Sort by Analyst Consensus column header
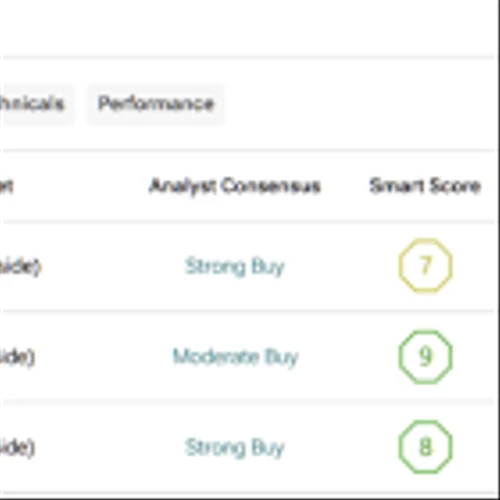Image resolution: width=500 pixels, height=500 pixels. pyautogui.click(x=235, y=186)
